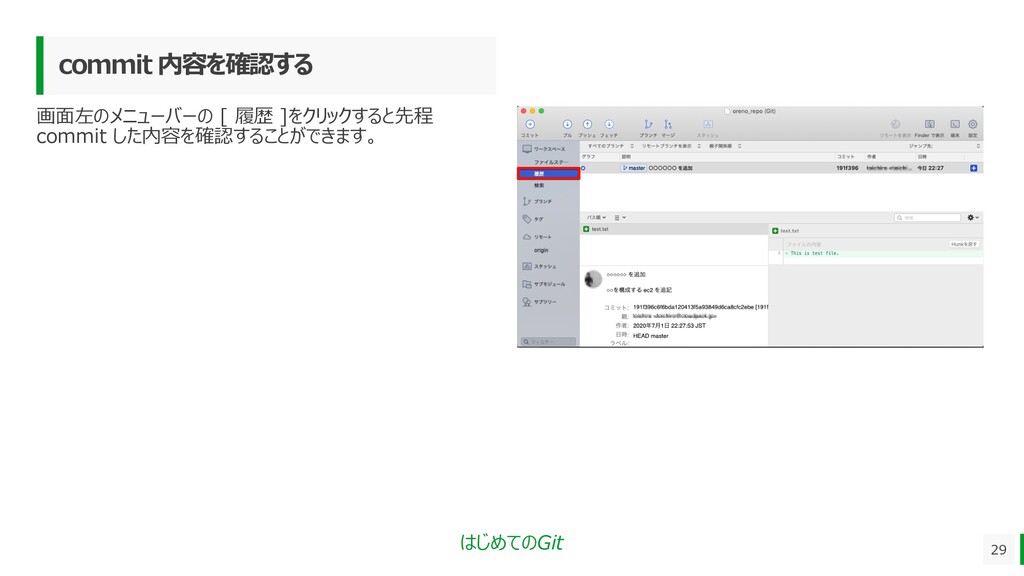The width and height of the screenshot is (1024, 576).
Task: Click the Hunkを戻す button
Action: click(x=964, y=244)
